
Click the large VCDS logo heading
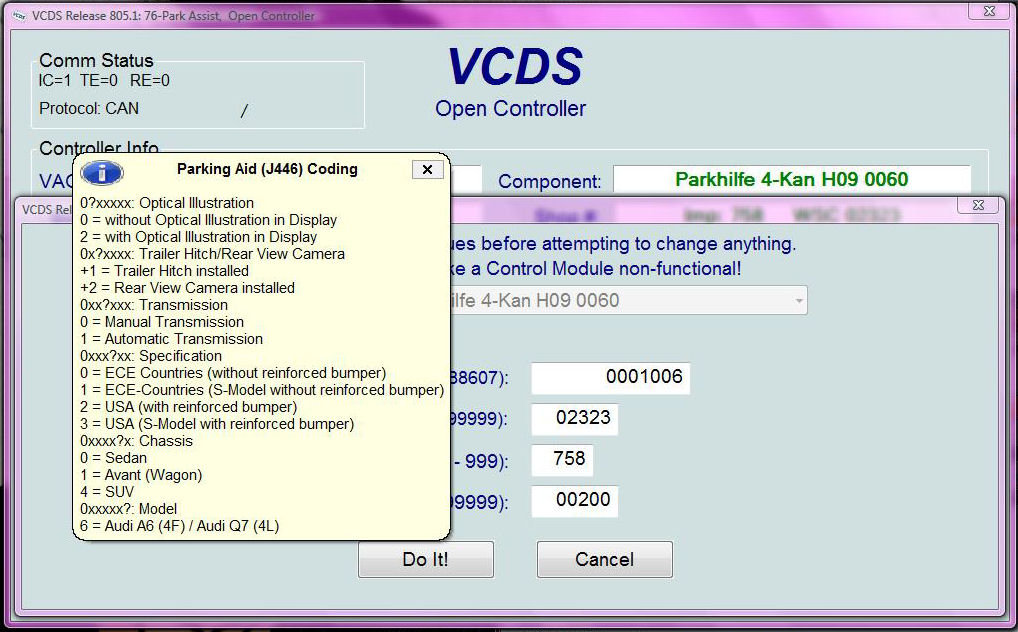(513, 67)
